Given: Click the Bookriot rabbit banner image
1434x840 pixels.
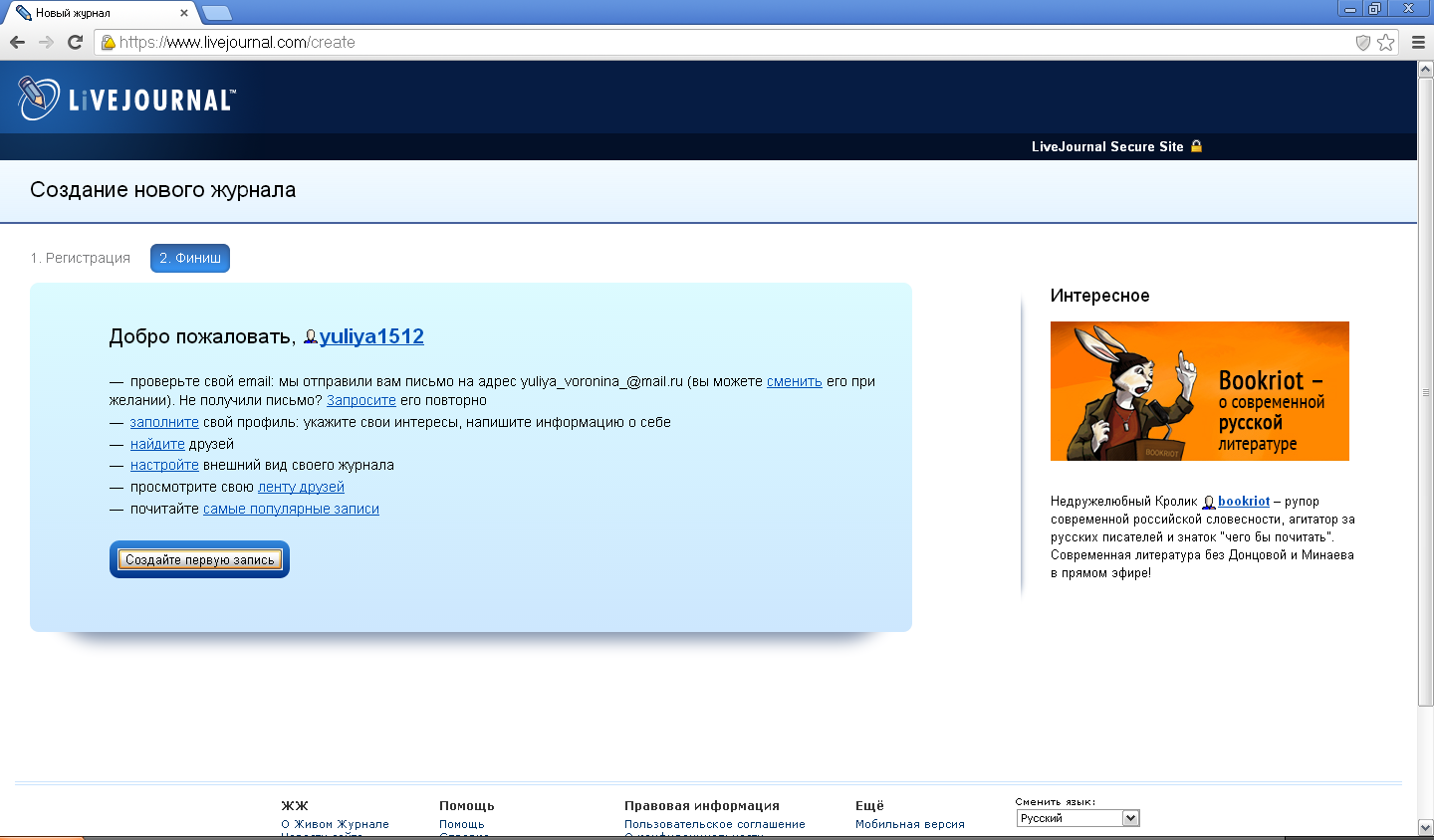Looking at the screenshot, I should click(x=1200, y=391).
